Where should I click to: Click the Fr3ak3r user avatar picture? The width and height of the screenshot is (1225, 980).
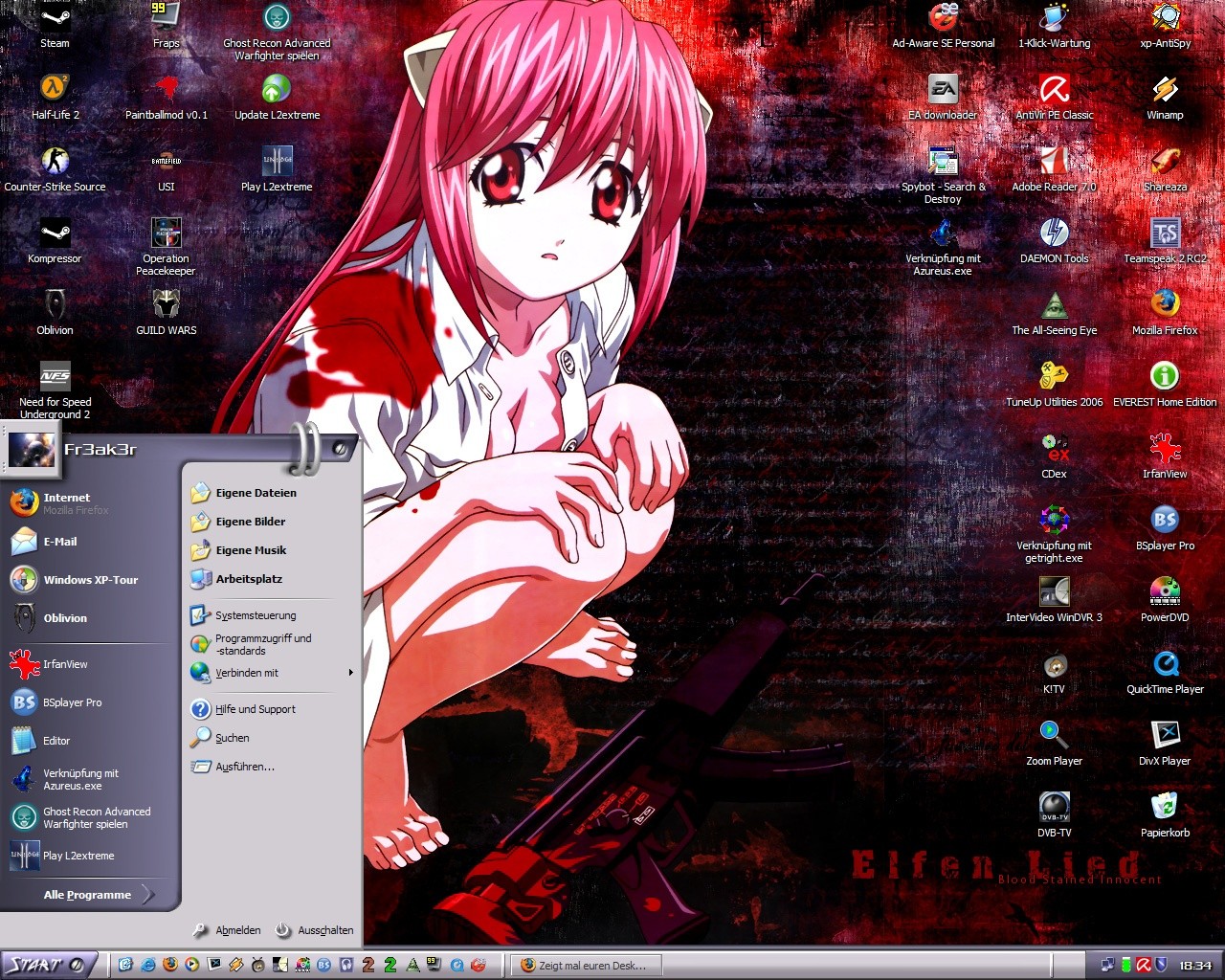32,448
